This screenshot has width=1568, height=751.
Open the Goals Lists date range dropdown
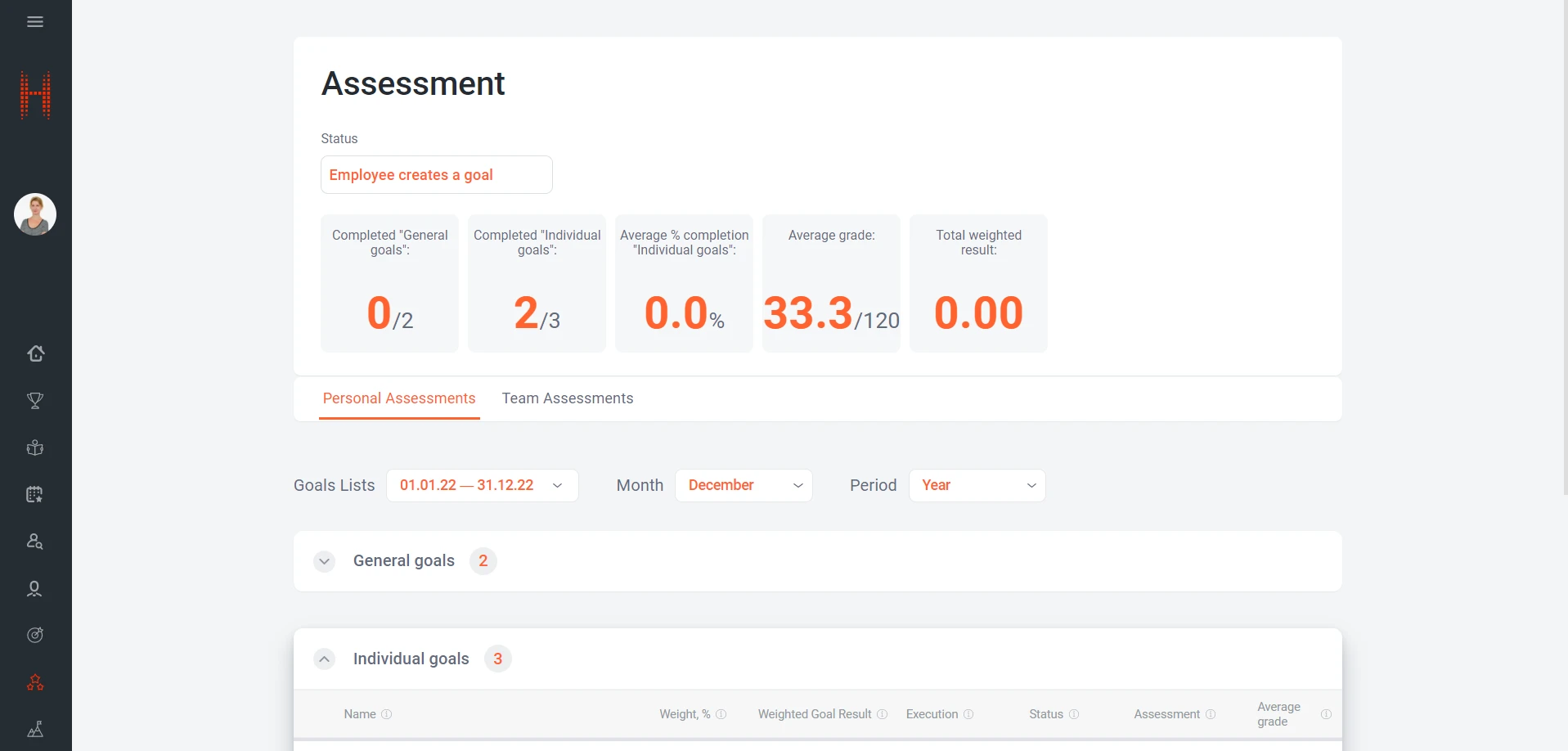coord(482,485)
